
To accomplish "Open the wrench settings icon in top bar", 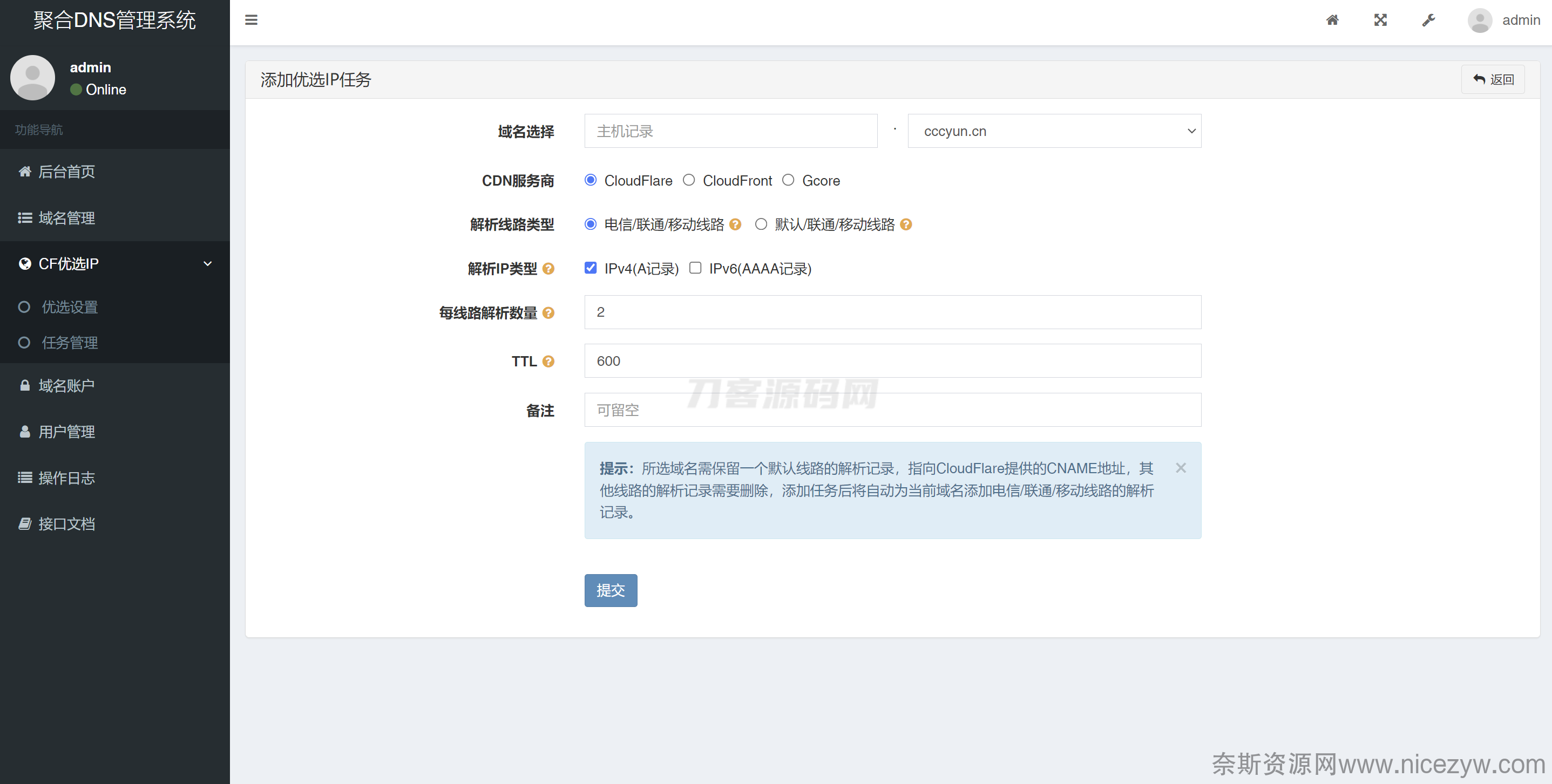I will click(1428, 20).
